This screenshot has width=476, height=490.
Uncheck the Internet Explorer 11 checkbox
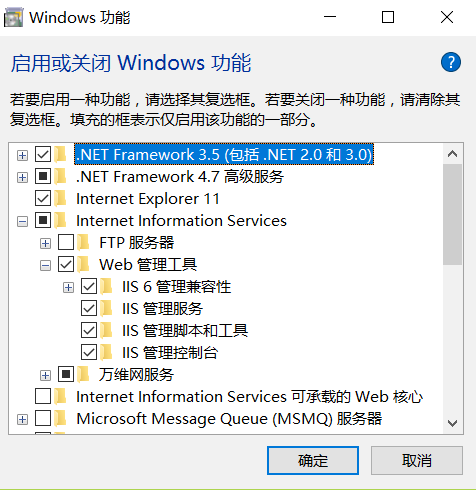point(43,199)
